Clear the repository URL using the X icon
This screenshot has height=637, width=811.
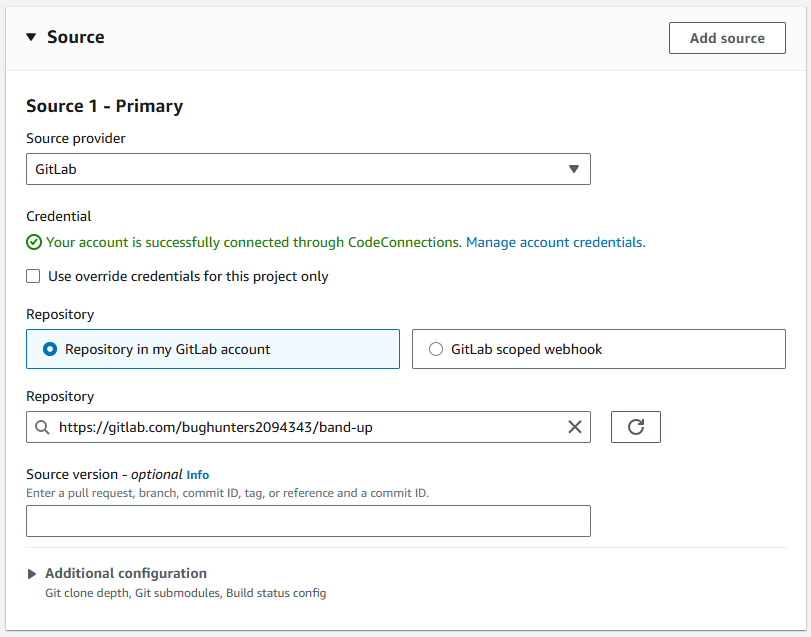coord(575,427)
